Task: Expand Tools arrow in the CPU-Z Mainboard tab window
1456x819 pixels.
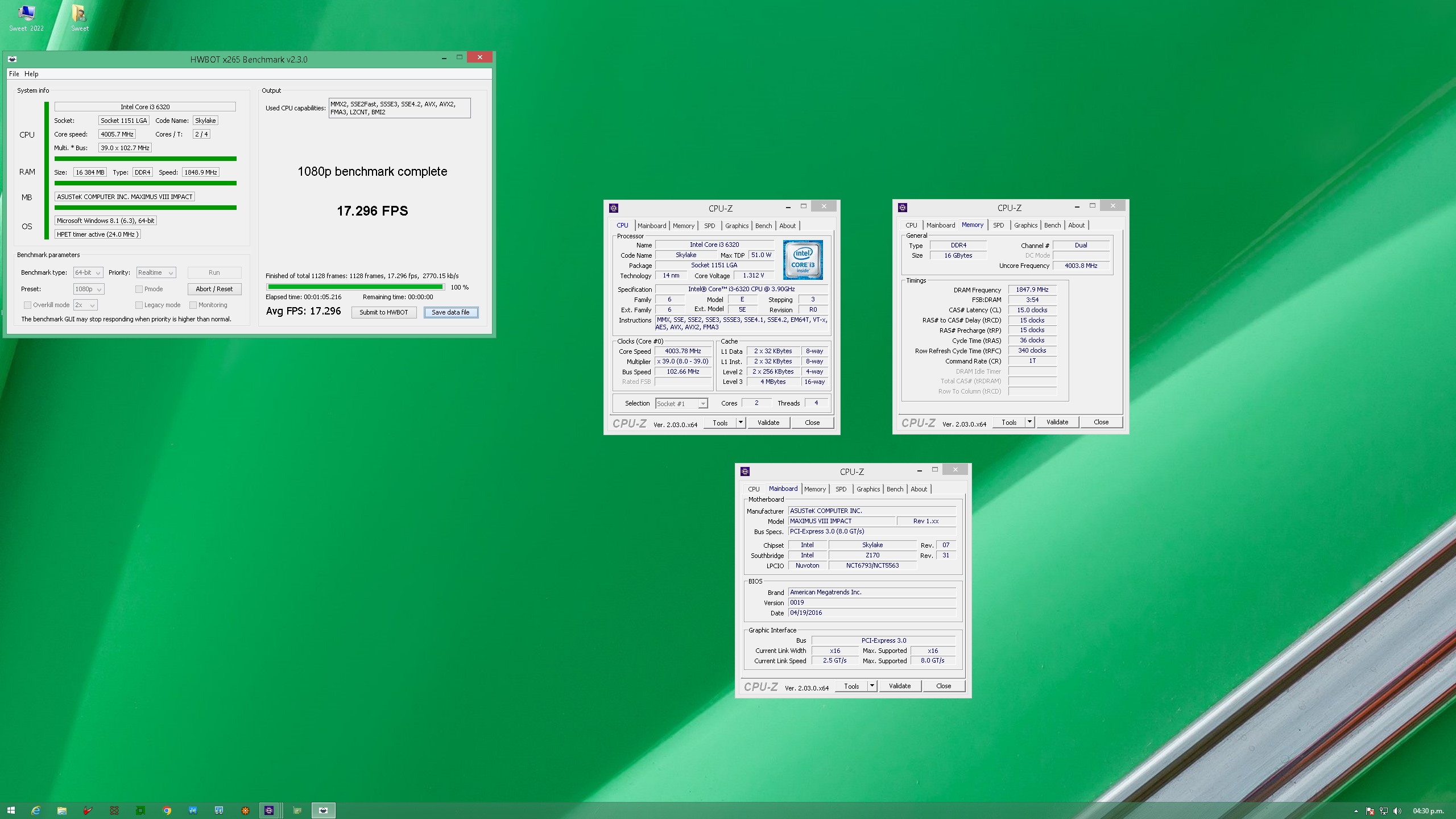Action: tap(872, 686)
